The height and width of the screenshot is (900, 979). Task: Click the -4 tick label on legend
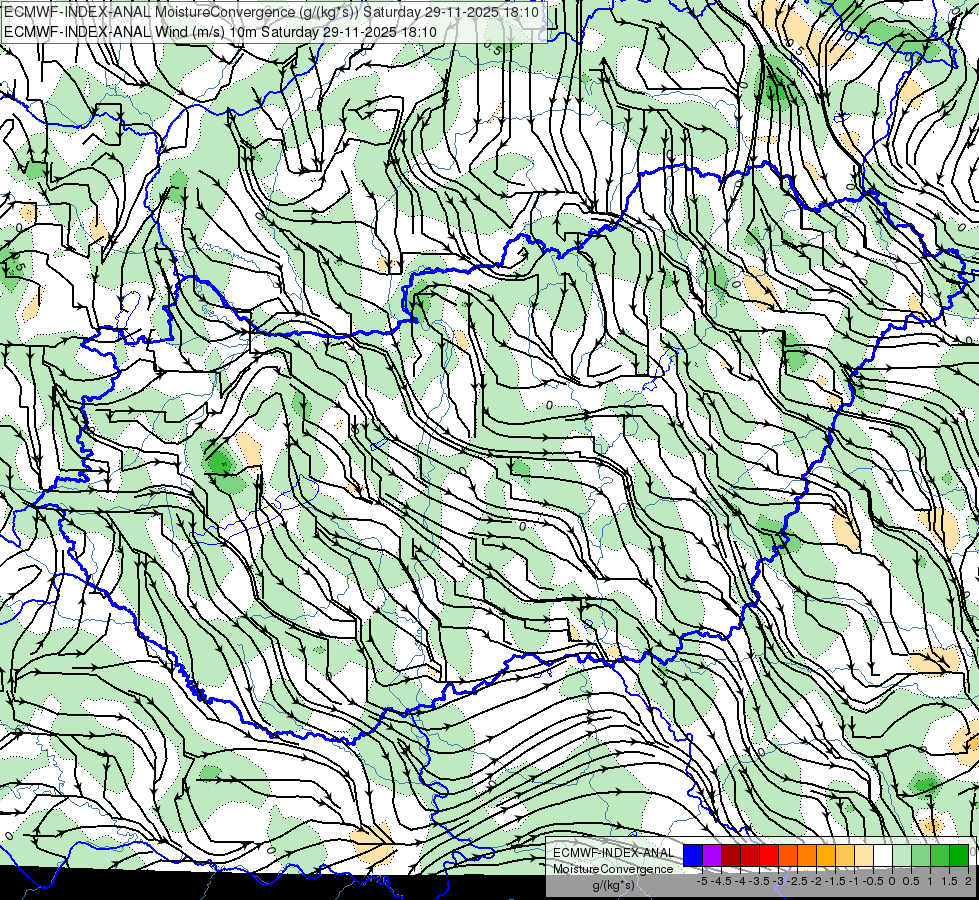[740, 881]
